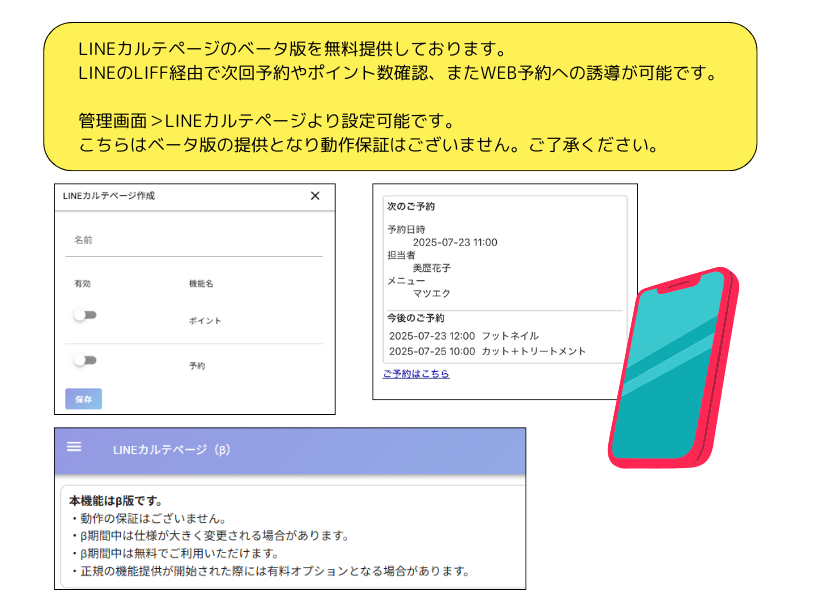
Task: Click the 機能名 column header
Action: [x=201, y=284]
